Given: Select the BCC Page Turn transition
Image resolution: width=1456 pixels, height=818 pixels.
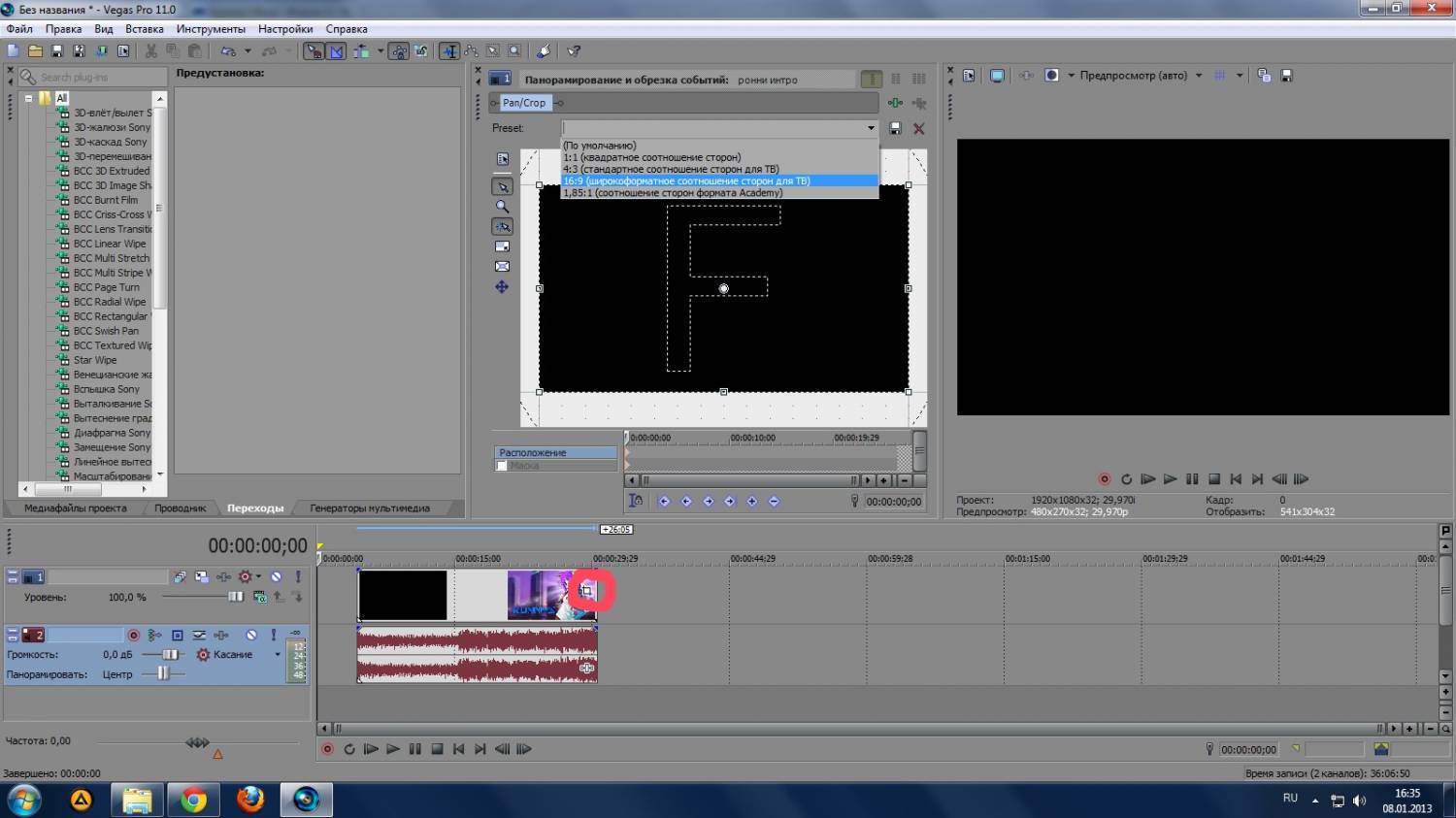Looking at the screenshot, I should point(107,287).
